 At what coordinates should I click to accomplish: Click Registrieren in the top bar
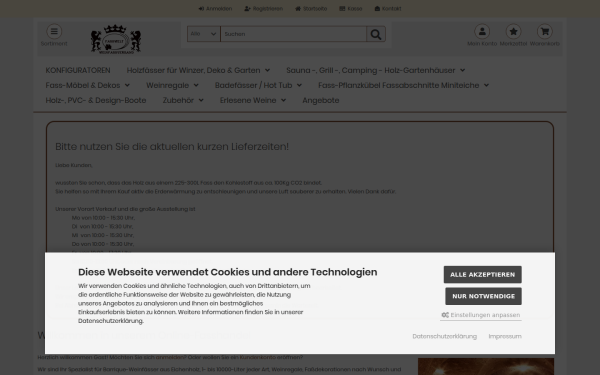pos(264,8)
